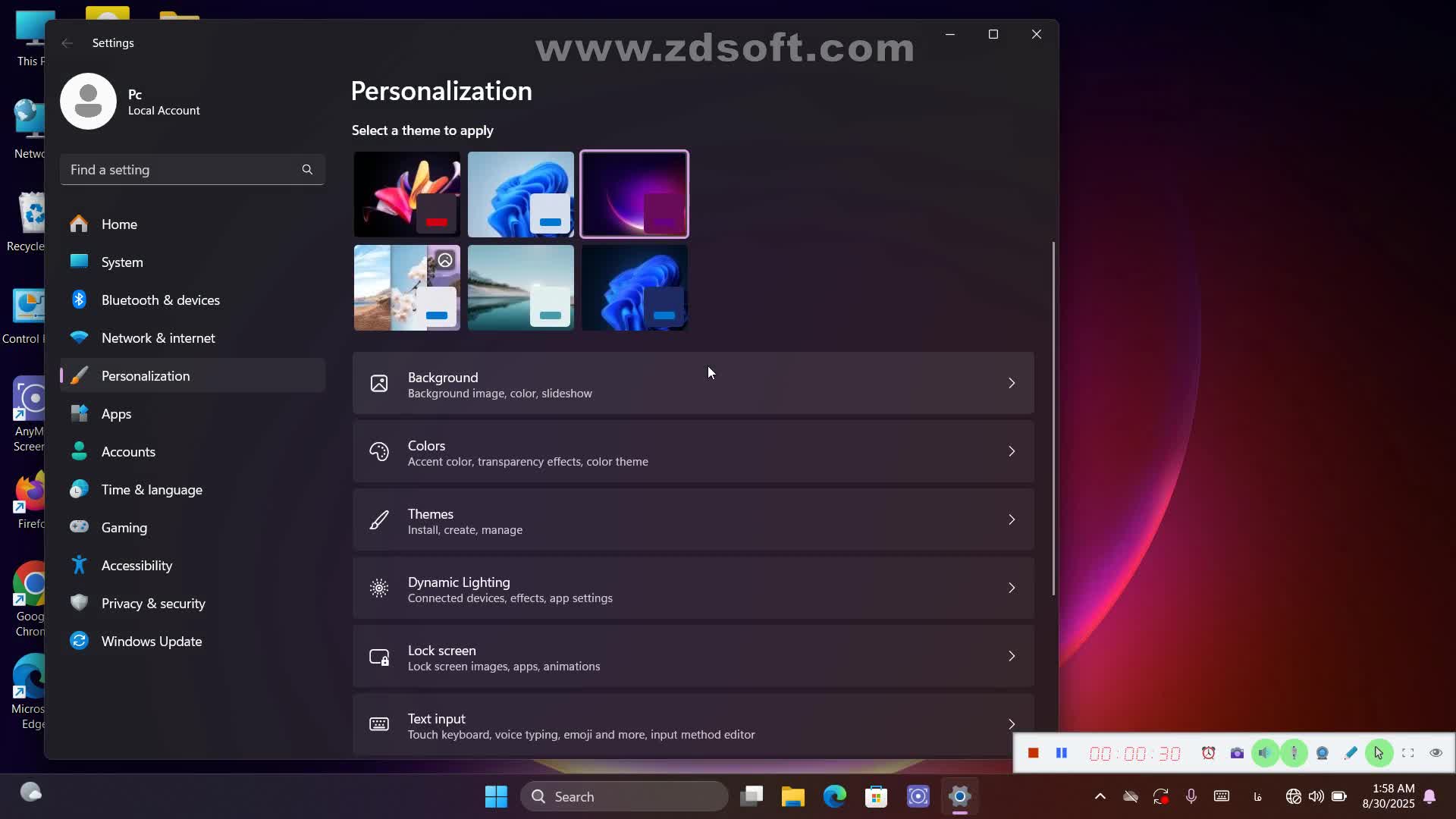Pause the screen recording
This screenshot has width=1456, height=819.
coord(1062,753)
